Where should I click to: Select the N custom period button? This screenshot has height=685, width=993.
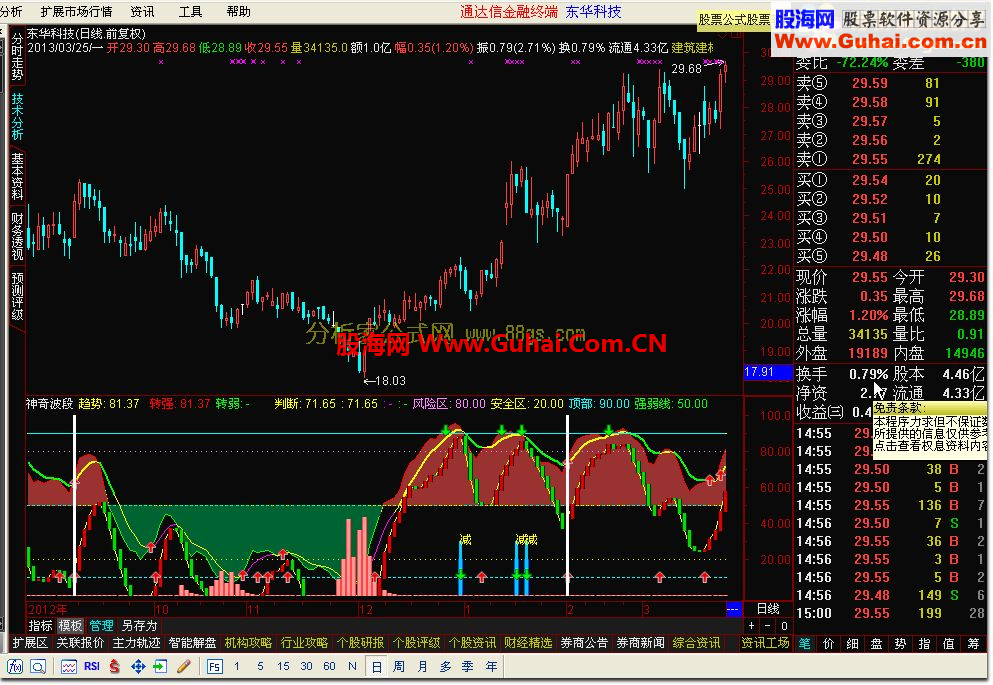coord(352,667)
